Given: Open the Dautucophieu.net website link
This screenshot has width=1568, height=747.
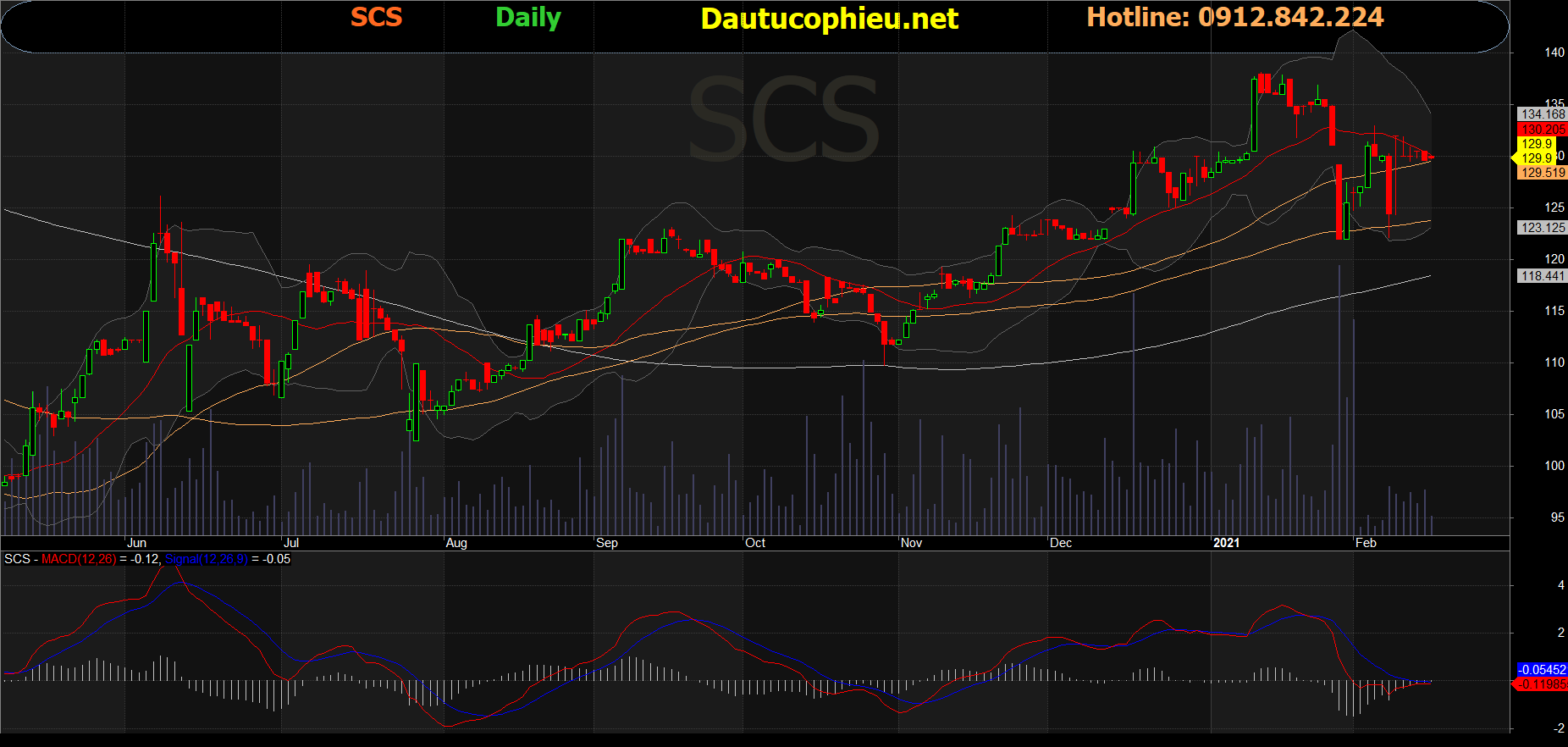Looking at the screenshot, I should click(829, 19).
